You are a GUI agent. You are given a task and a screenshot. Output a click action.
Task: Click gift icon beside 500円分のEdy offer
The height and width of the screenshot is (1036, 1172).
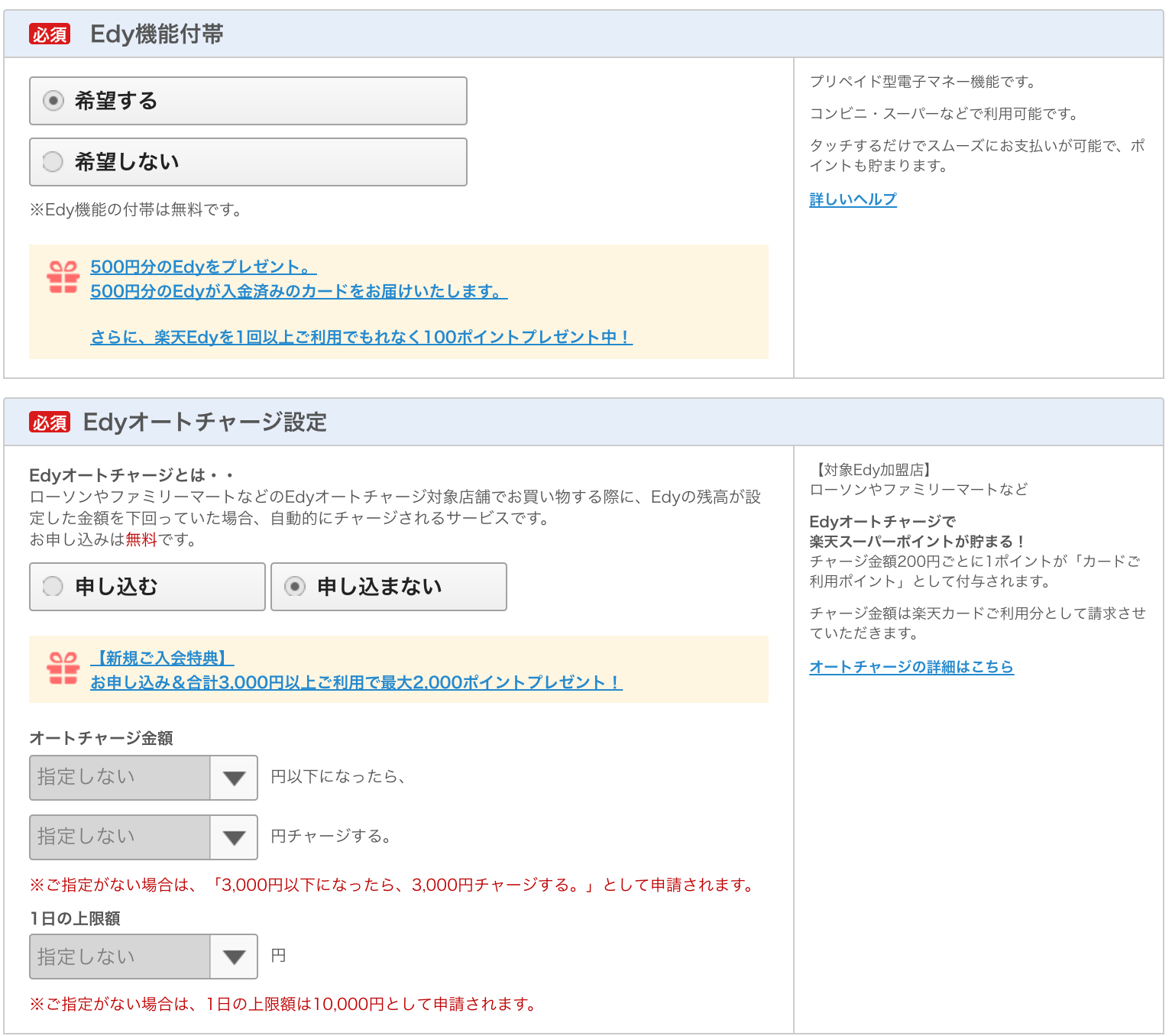coord(63,277)
